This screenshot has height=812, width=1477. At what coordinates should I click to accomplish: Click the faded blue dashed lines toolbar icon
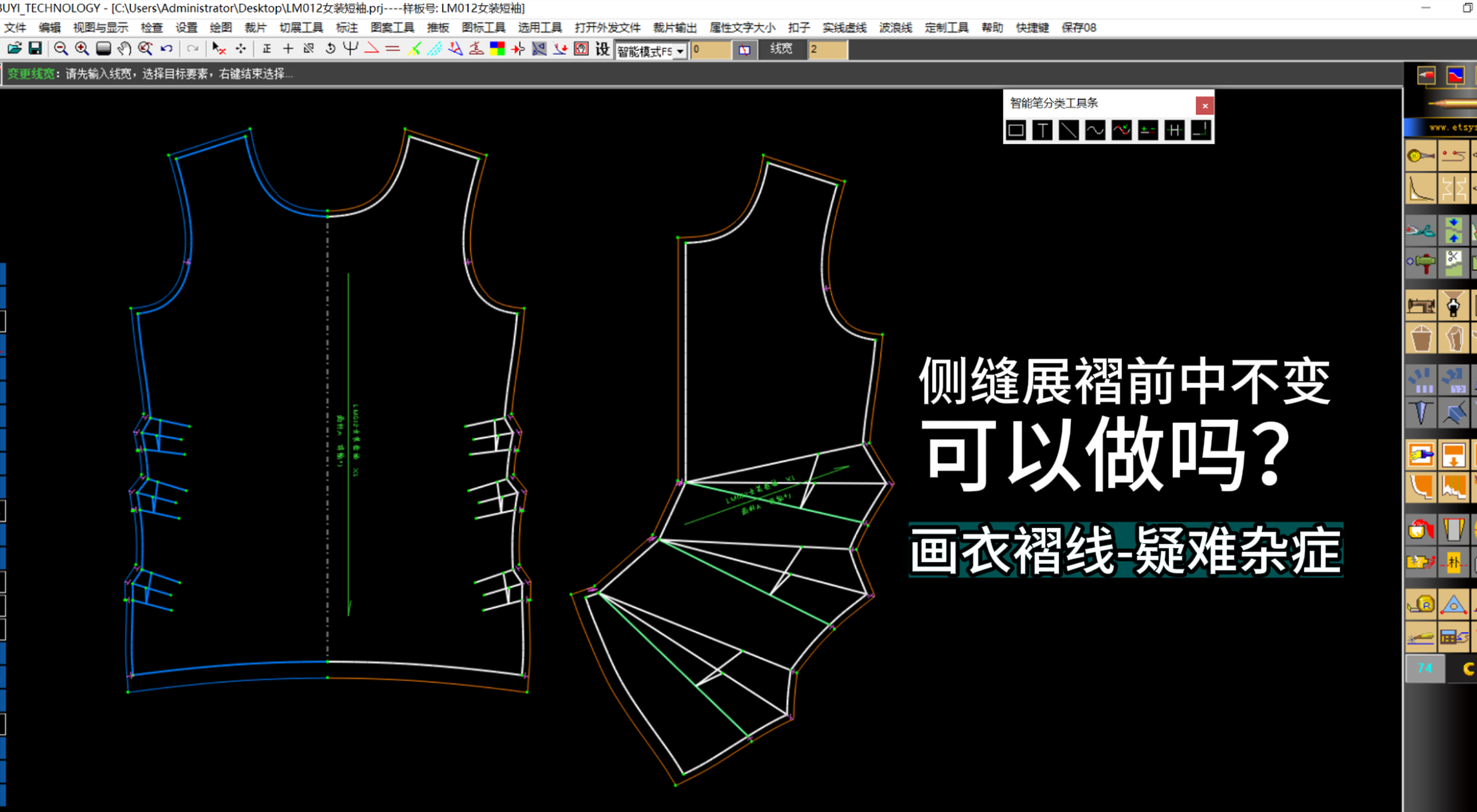point(434,48)
